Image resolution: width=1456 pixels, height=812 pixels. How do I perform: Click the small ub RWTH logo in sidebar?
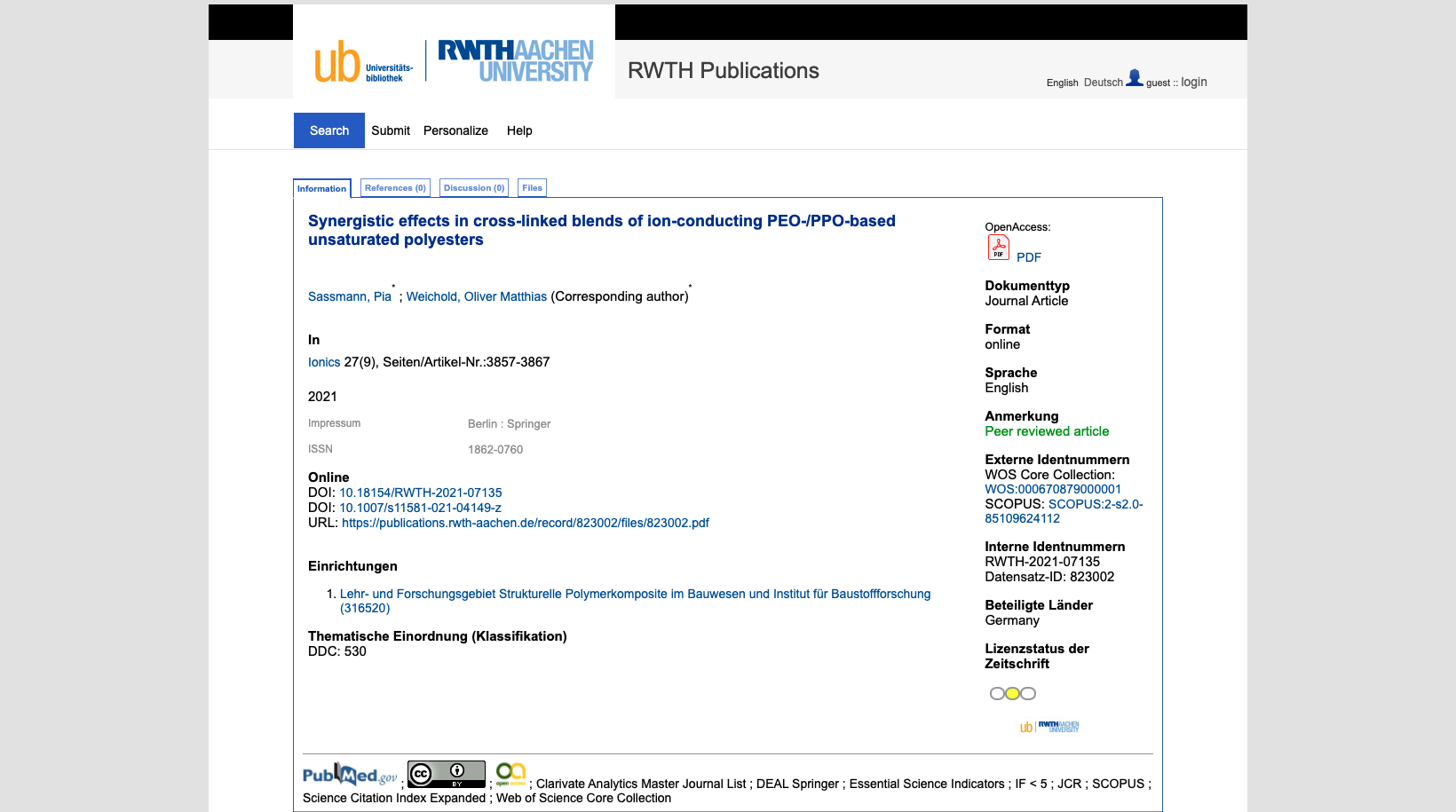click(x=1049, y=727)
